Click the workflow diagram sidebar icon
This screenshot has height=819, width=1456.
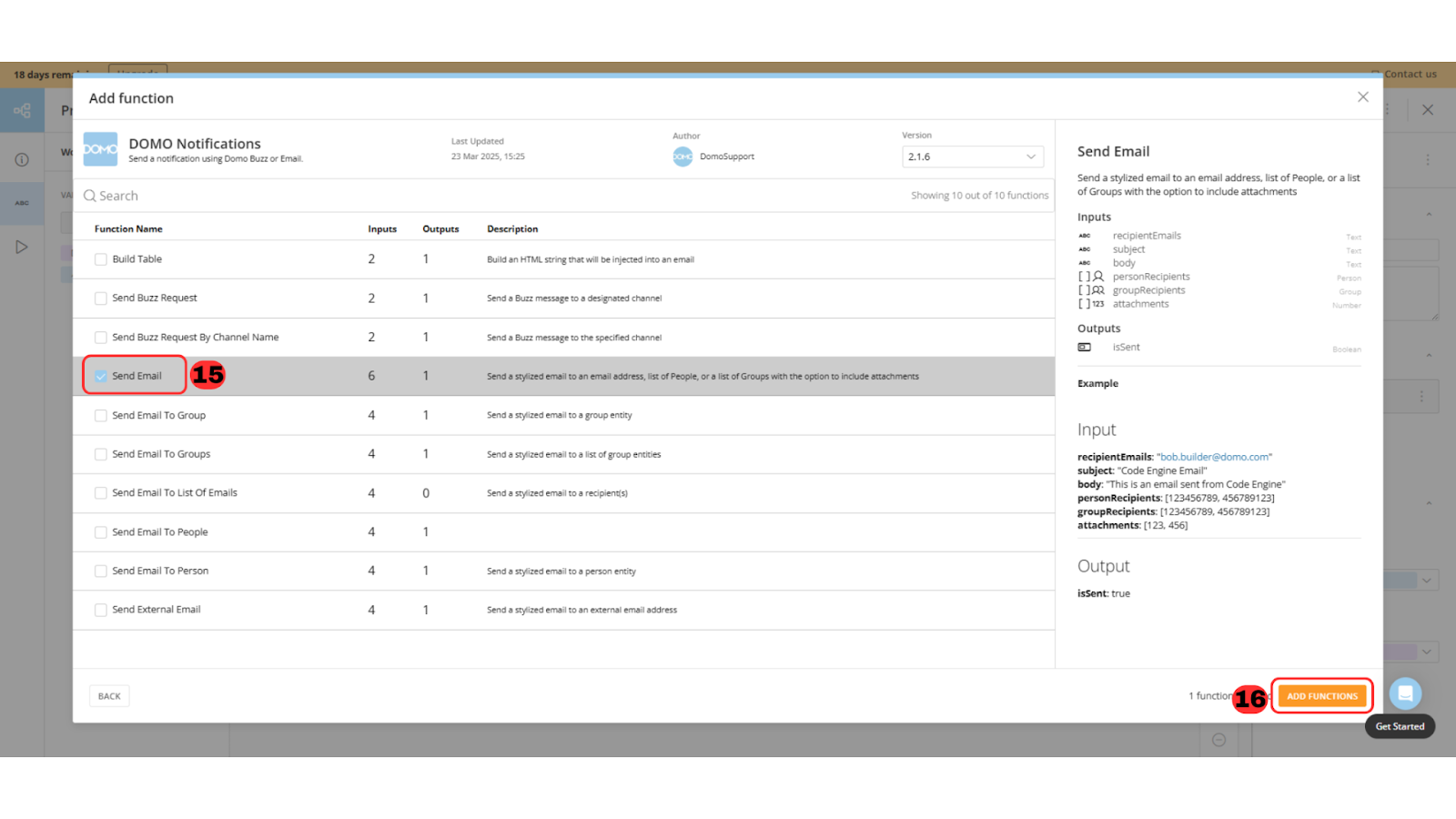tap(22, 111)
